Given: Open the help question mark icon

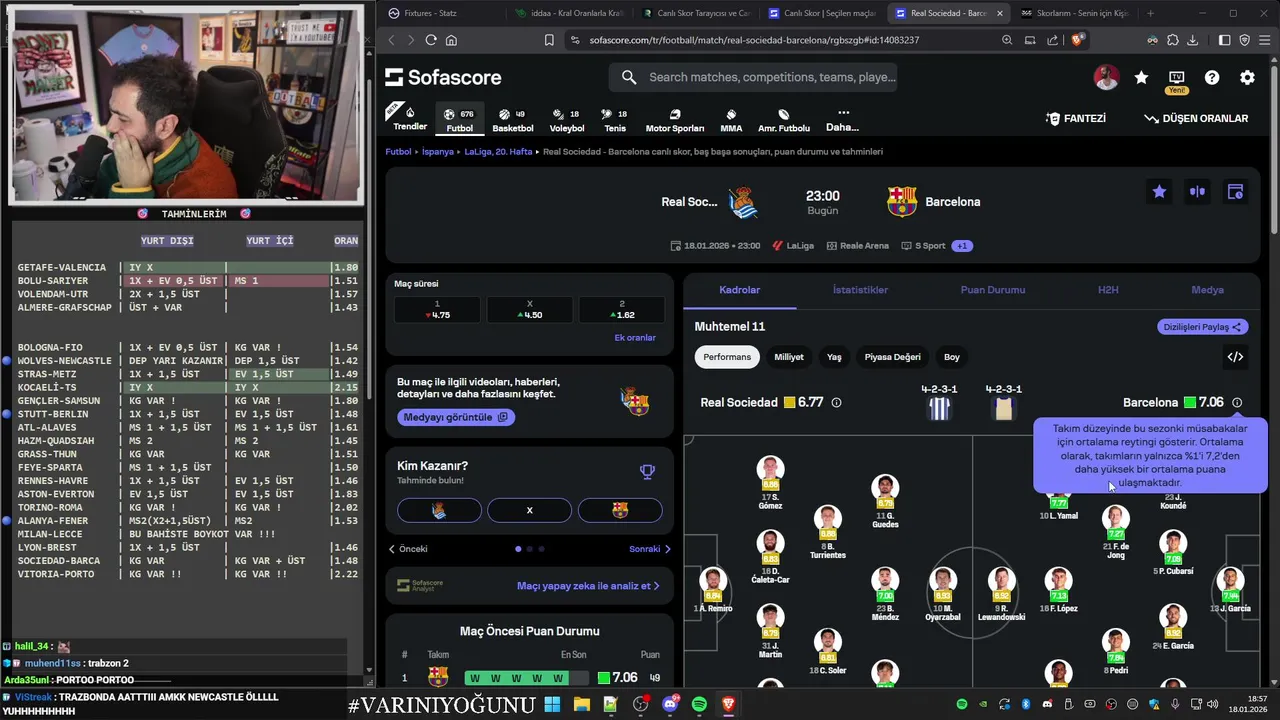Looking at the screenshot, I should pos(1212,77).
